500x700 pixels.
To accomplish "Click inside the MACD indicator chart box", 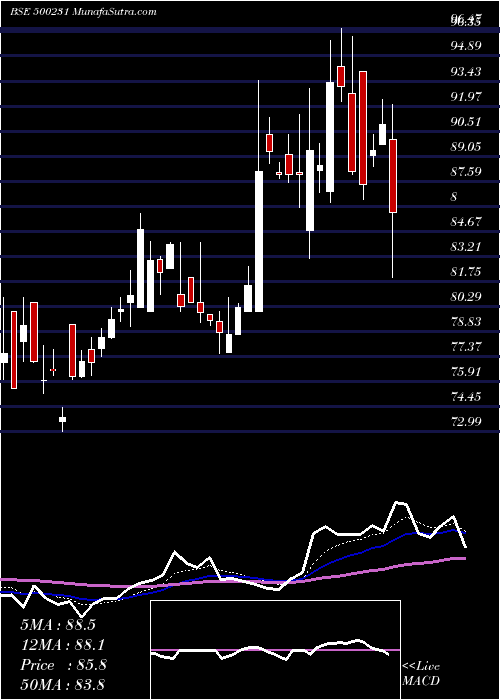I will 275,650.
